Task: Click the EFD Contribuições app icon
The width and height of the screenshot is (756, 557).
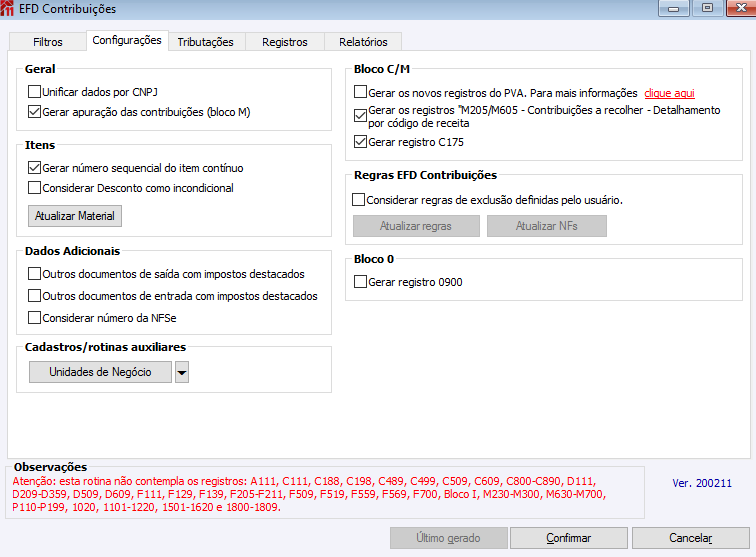Action: click(x=7, y=8)
